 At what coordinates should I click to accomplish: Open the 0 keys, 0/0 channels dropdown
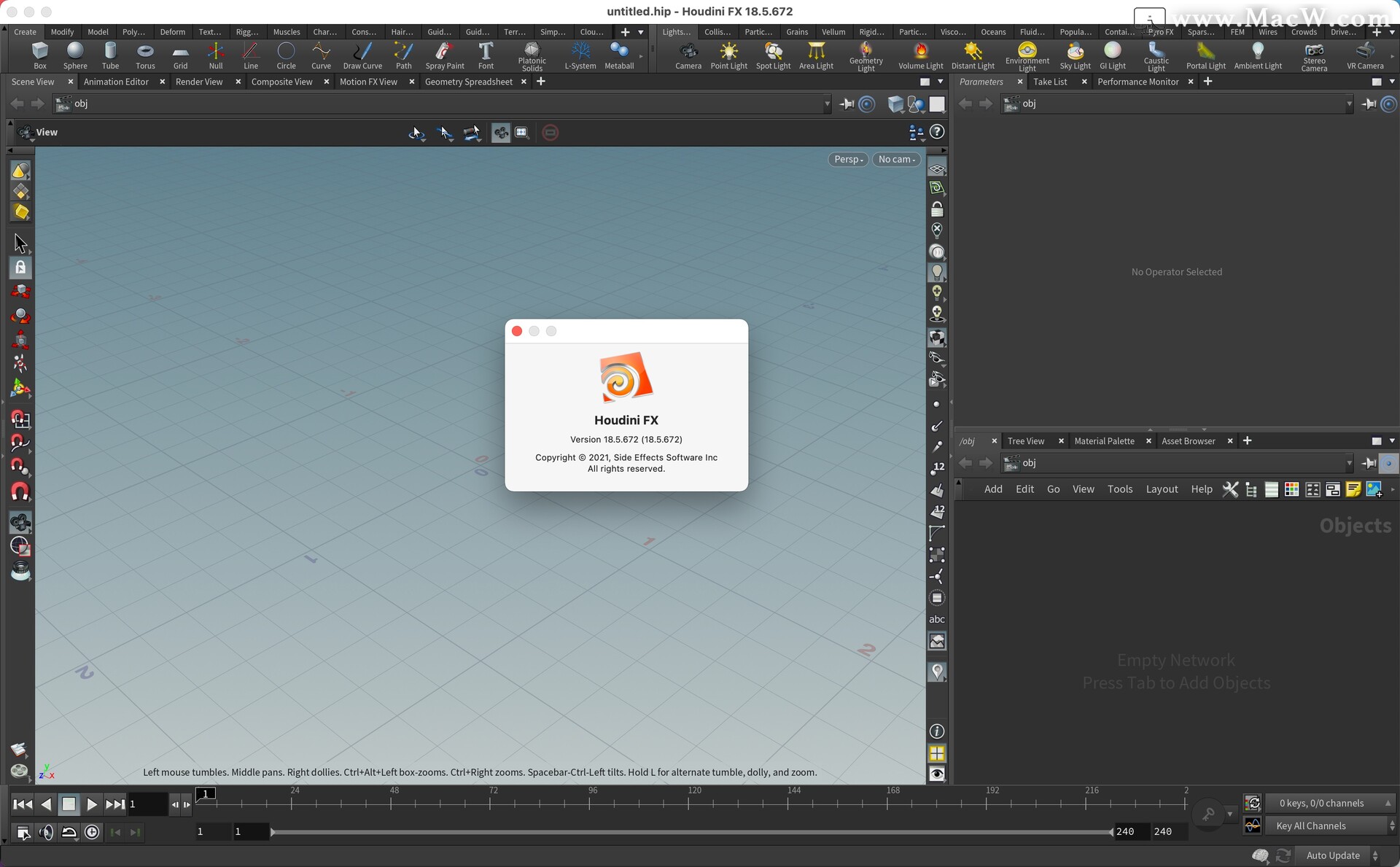[1331, 804]
